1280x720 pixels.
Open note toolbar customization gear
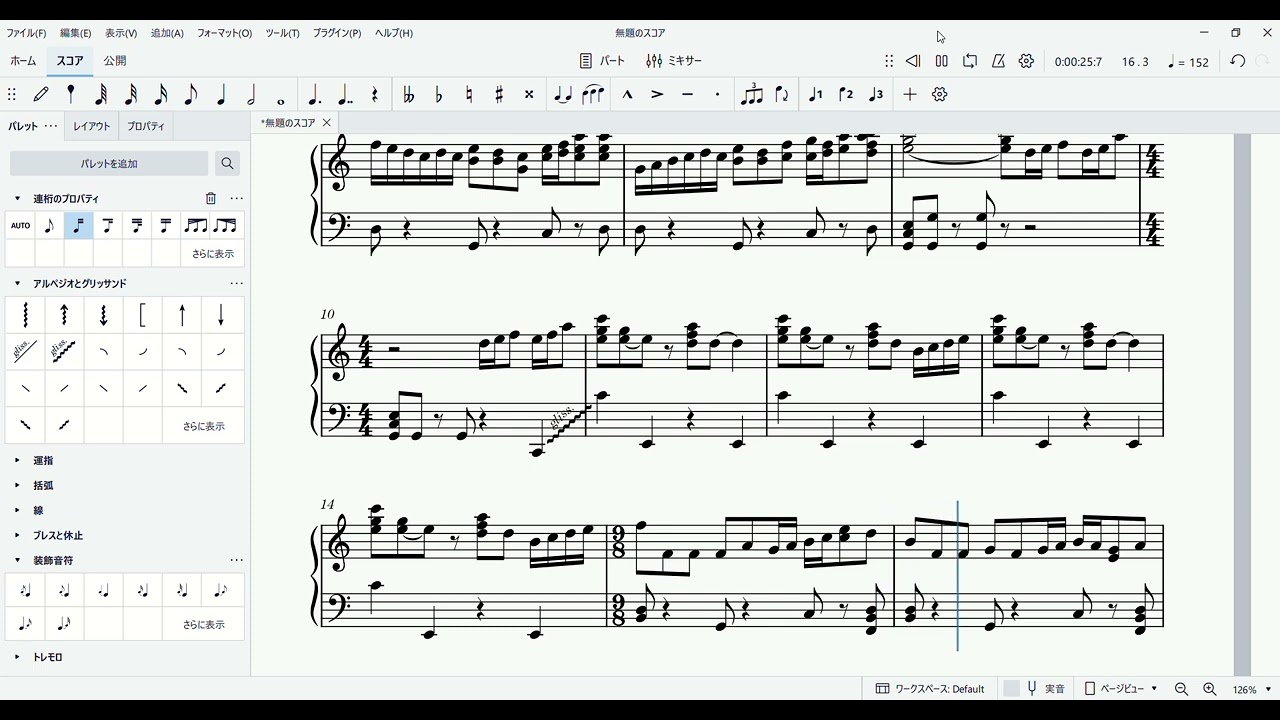pyautogui.click(x=939, y=95)
